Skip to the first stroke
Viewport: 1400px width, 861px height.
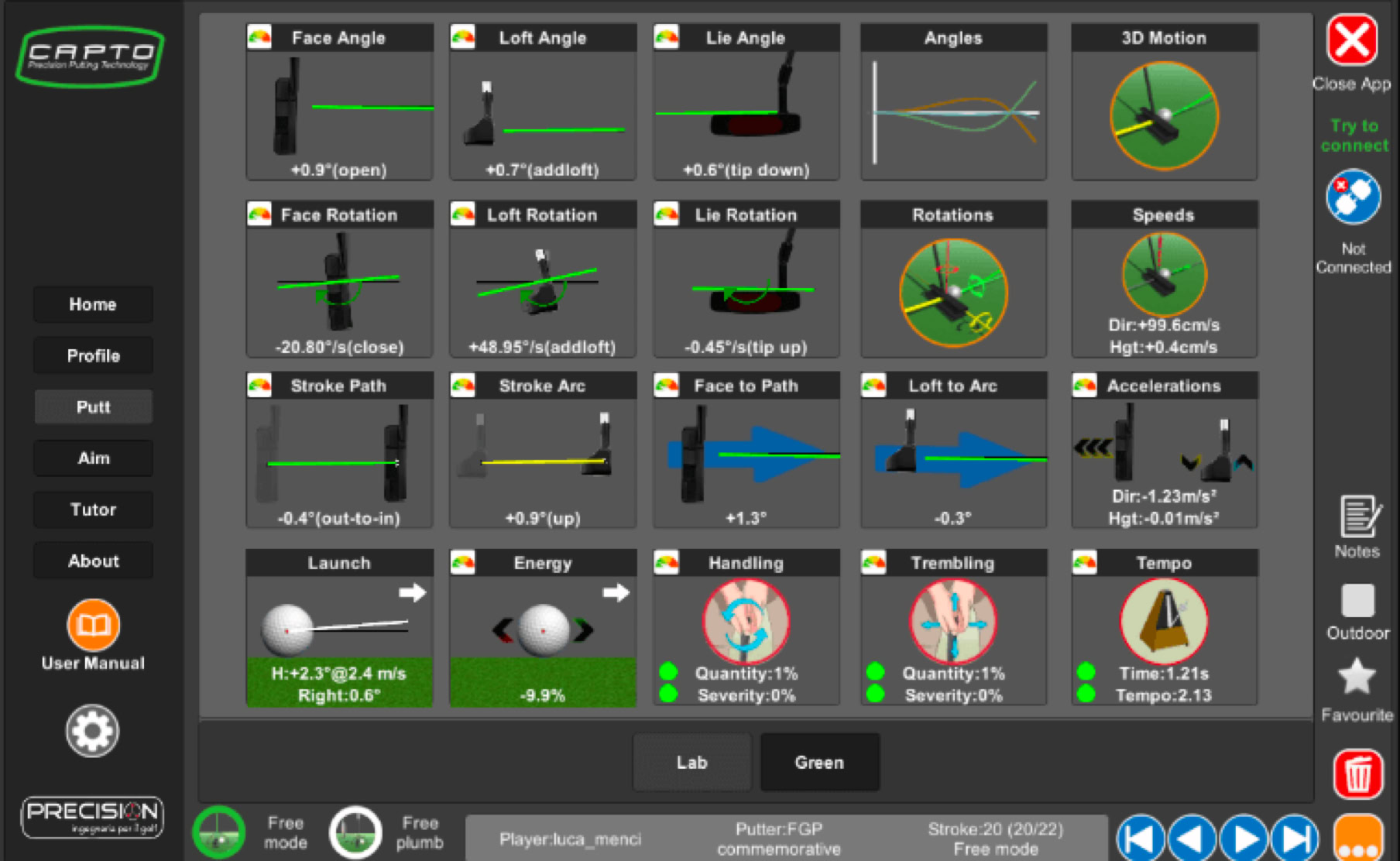tap(1140, 839)
